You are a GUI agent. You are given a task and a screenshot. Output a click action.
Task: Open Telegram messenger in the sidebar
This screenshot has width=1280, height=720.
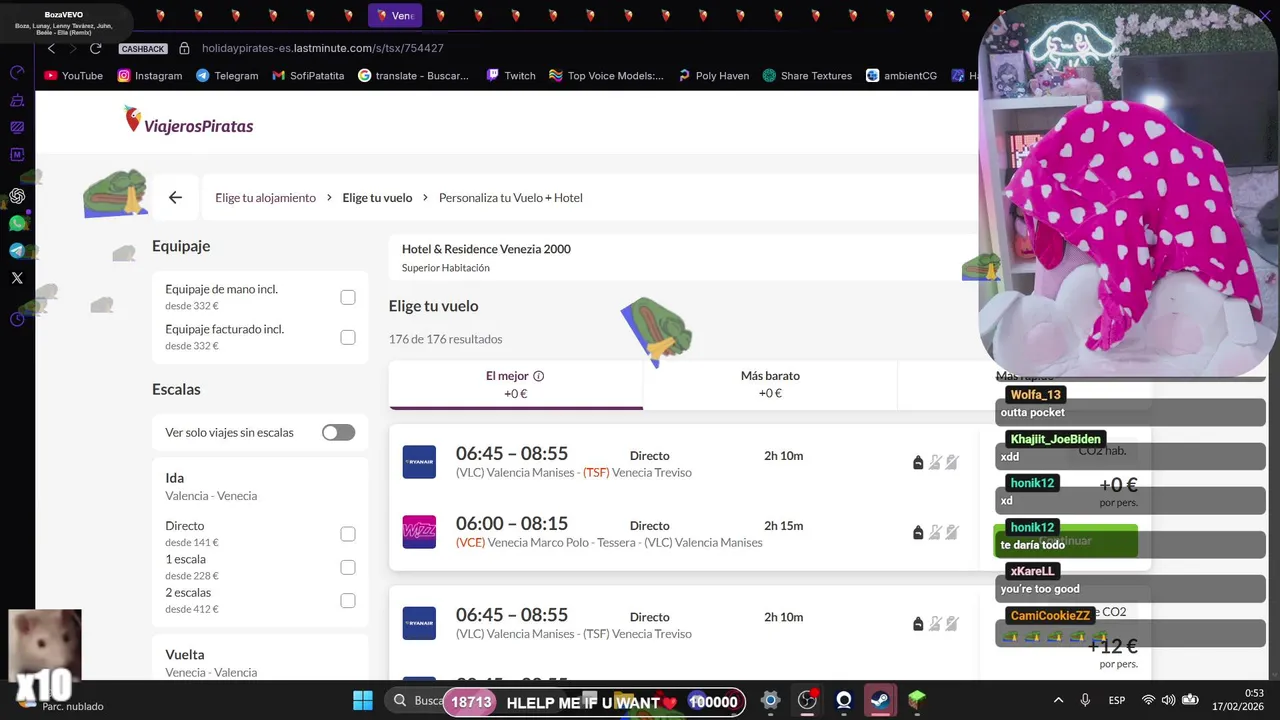coord(17,250)
